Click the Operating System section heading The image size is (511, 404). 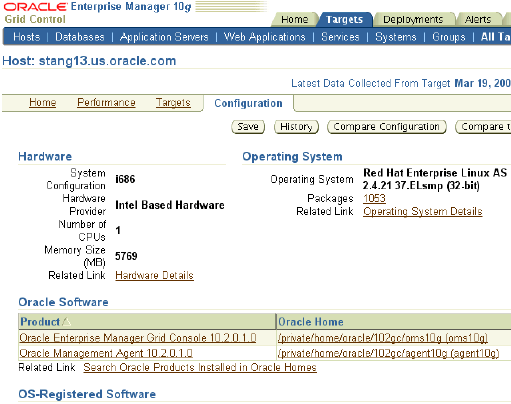click(x=292, y=156)
